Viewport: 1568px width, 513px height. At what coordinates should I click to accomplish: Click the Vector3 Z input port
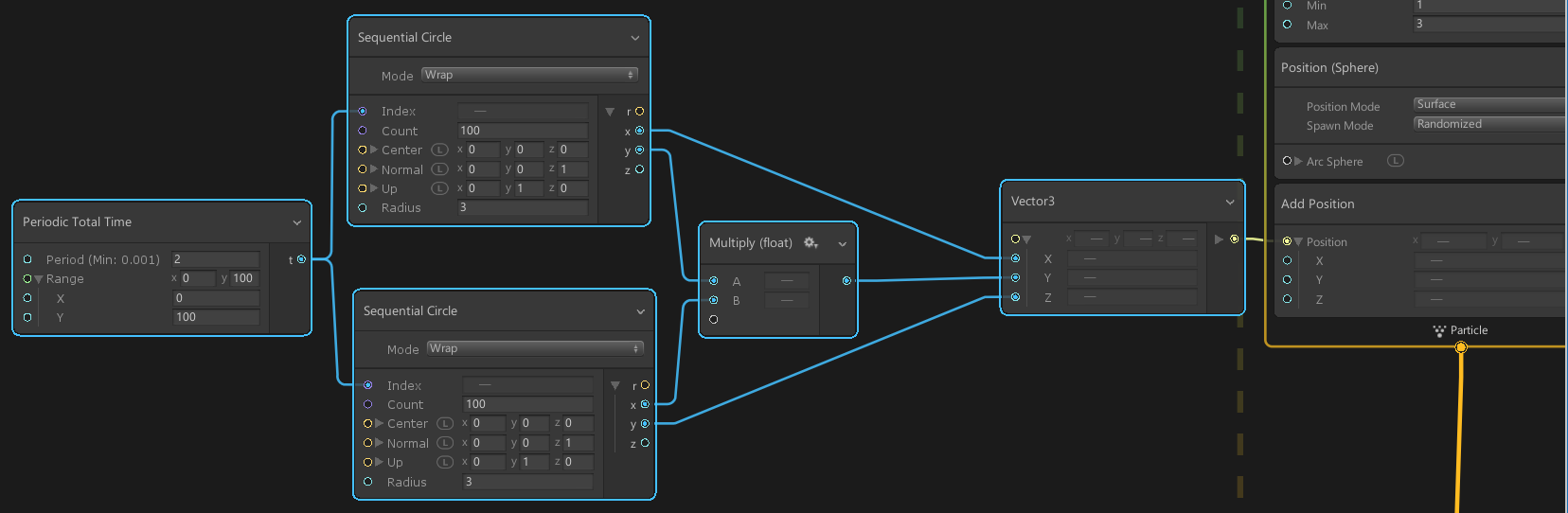[x=1016, y=297]
